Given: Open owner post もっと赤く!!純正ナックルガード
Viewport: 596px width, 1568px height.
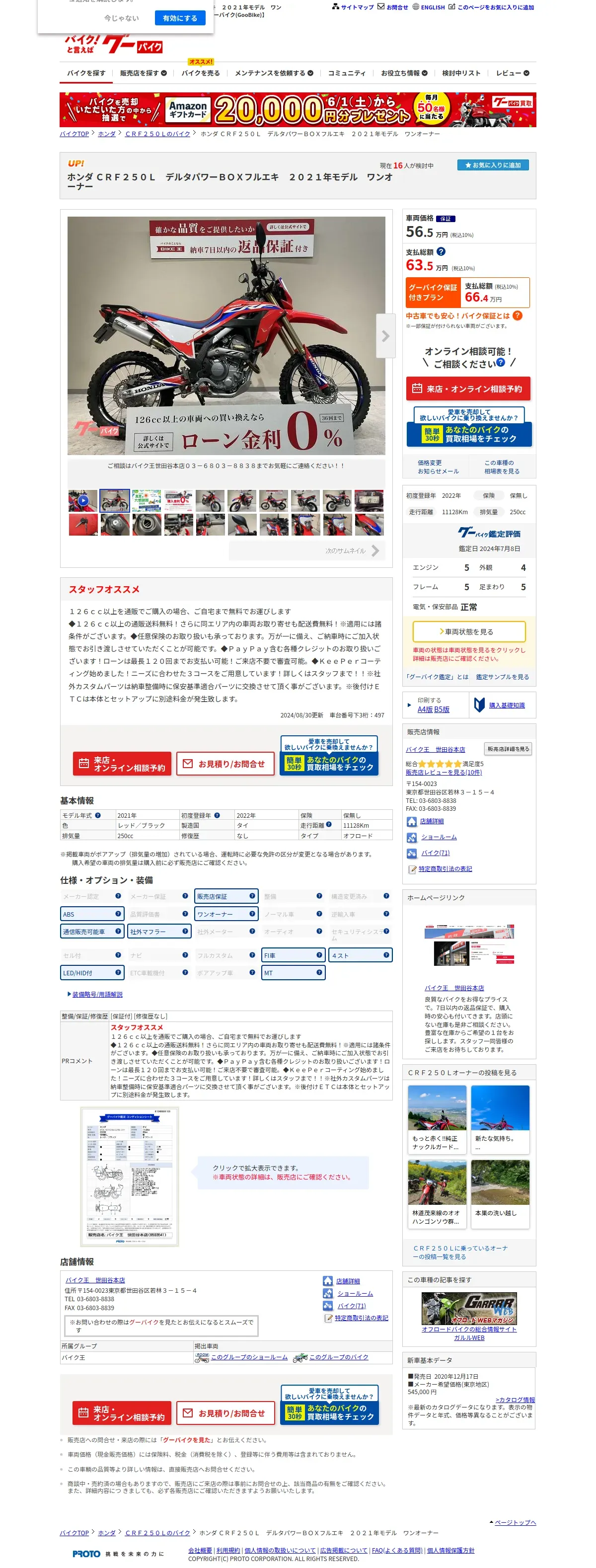Looking at the screenshot, I should coord(436,1119).
